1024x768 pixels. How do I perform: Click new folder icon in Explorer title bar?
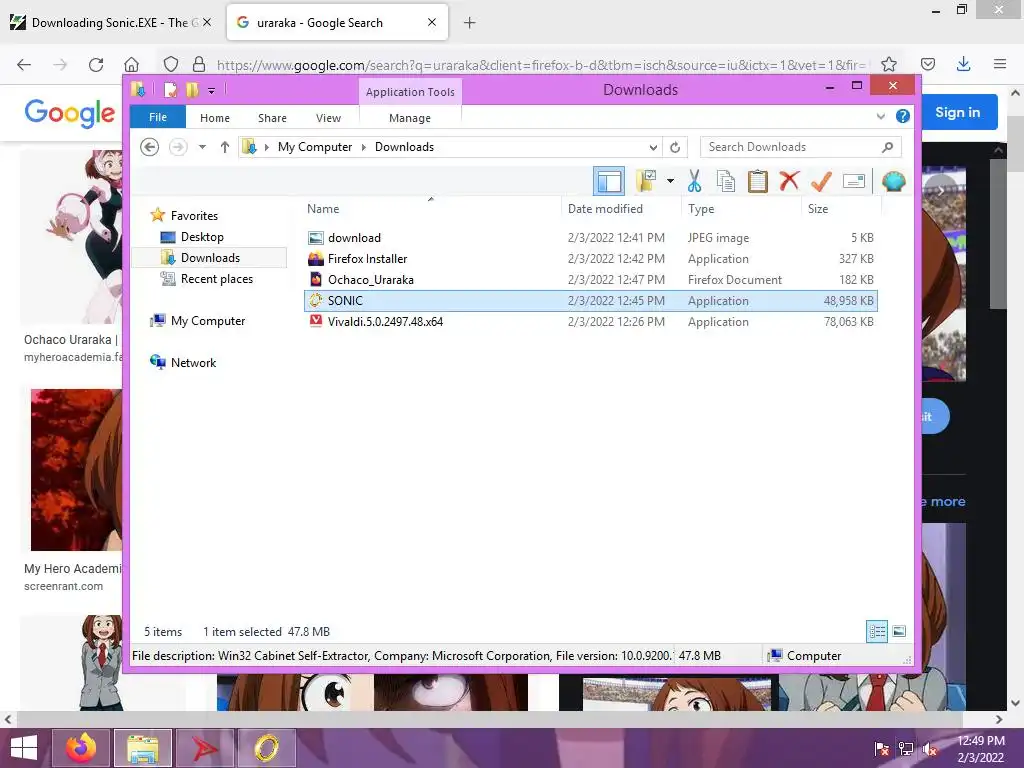pos(192,90)
